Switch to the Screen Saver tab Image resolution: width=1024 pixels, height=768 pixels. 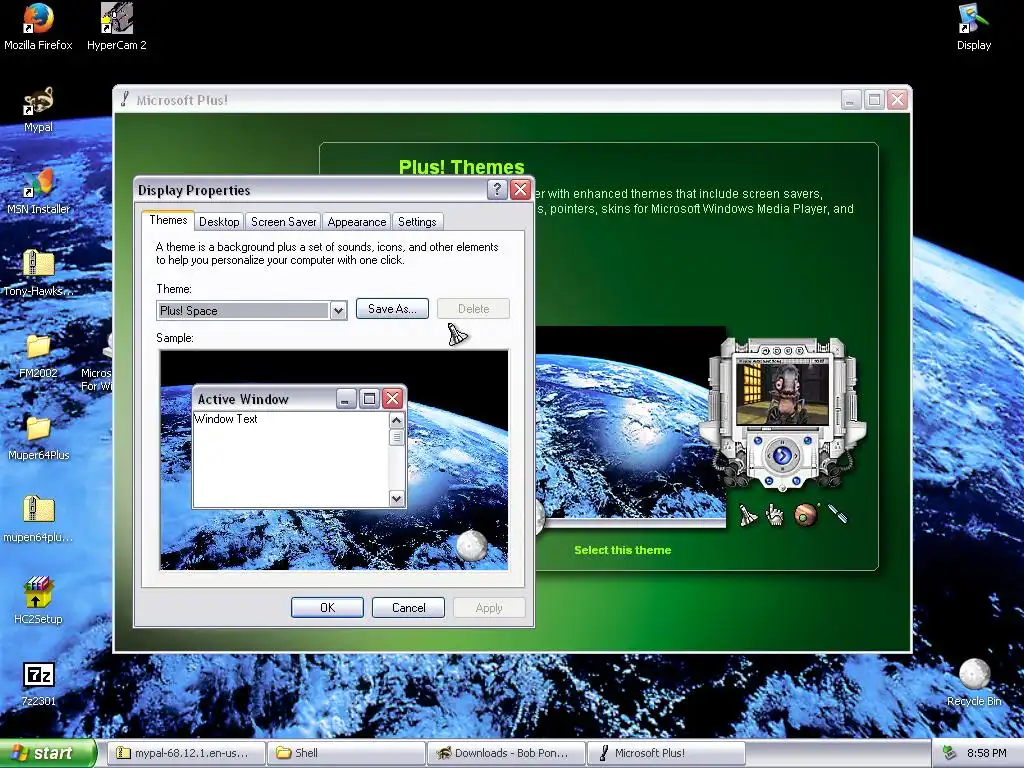[283, 222]
